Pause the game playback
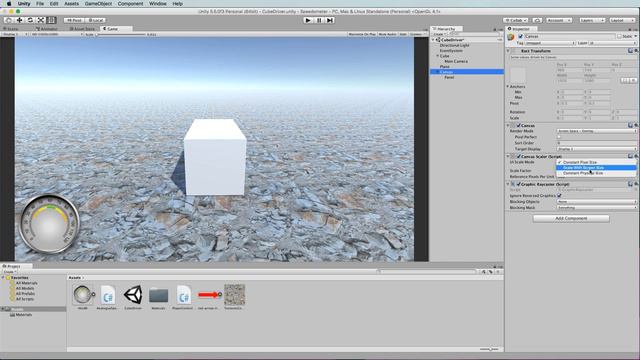This screenshot has width=640, height=360. [319, 20]
